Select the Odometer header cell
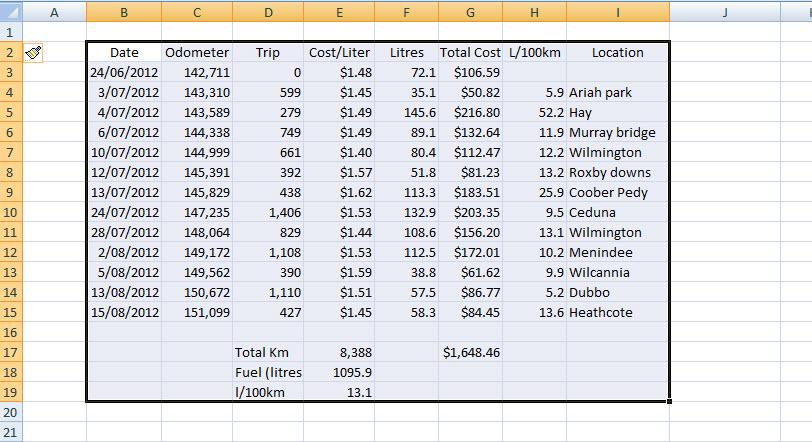 [197, 53]
